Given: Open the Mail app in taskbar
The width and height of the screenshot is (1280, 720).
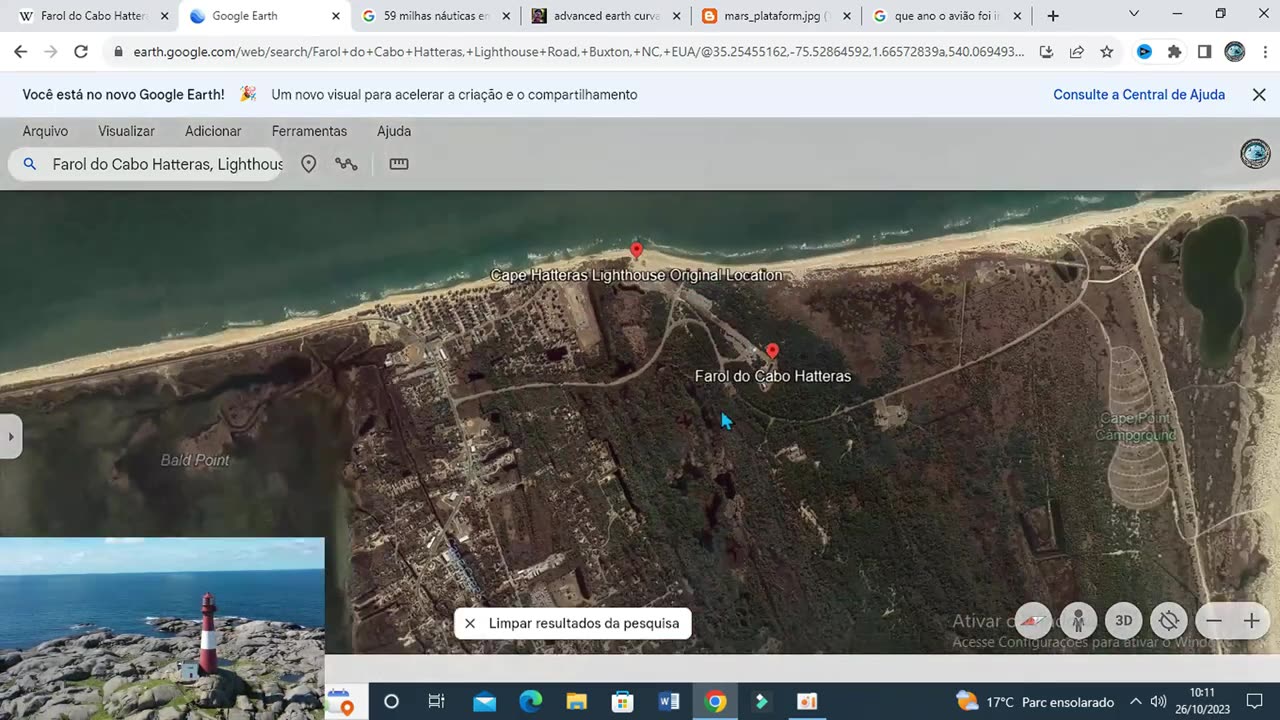Looking at the screenshot, I should [484, 701].
